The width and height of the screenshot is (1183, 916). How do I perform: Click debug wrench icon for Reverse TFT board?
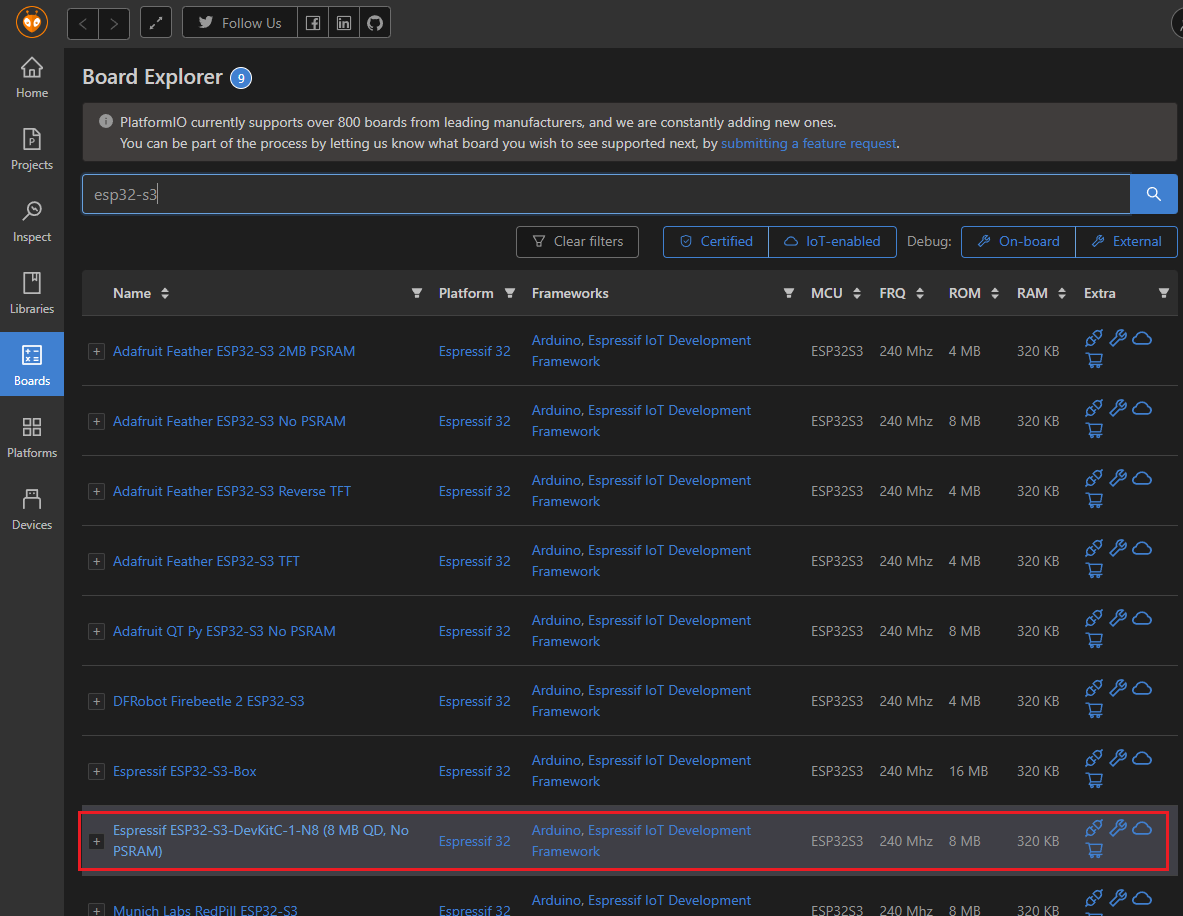click(1118, 478)
